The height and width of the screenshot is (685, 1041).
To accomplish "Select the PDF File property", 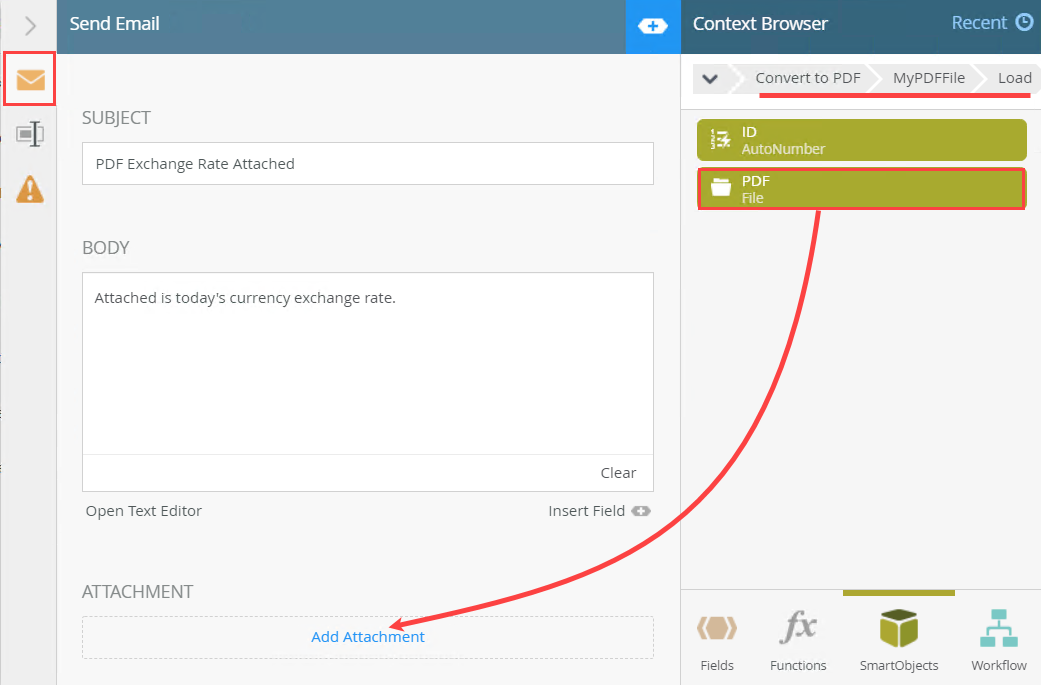I will 861,189.
